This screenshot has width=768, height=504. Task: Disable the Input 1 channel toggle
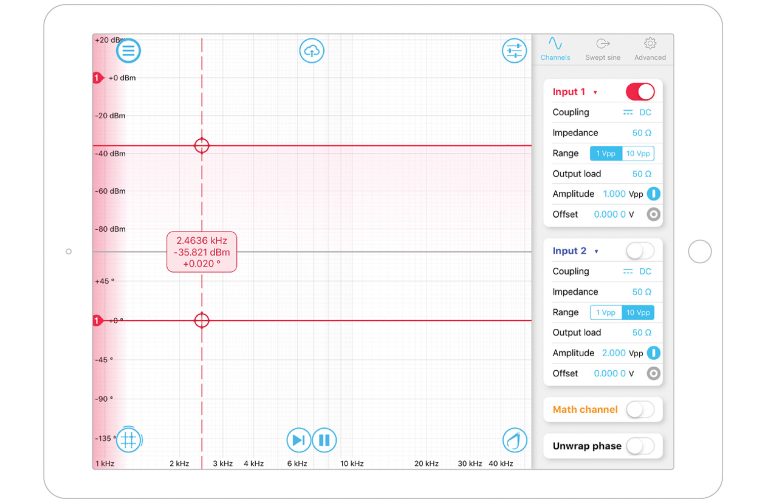click(x=640, y=92)
